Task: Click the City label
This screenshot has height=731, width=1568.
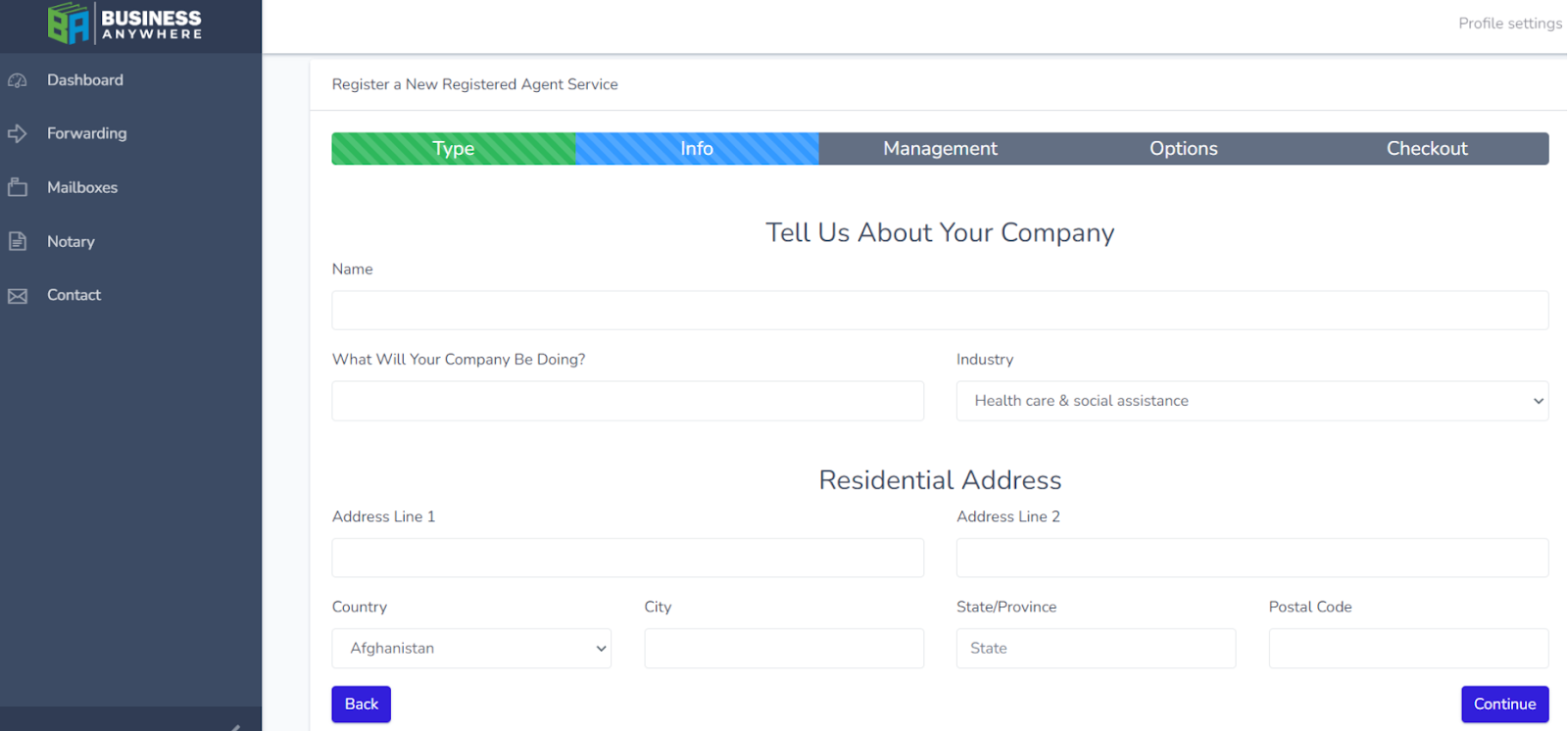Action: pos(658,607)
